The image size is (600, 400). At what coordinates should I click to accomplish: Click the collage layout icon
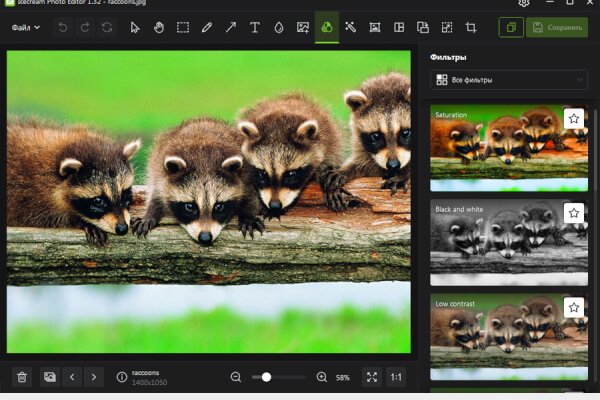(x=399, y=28)
